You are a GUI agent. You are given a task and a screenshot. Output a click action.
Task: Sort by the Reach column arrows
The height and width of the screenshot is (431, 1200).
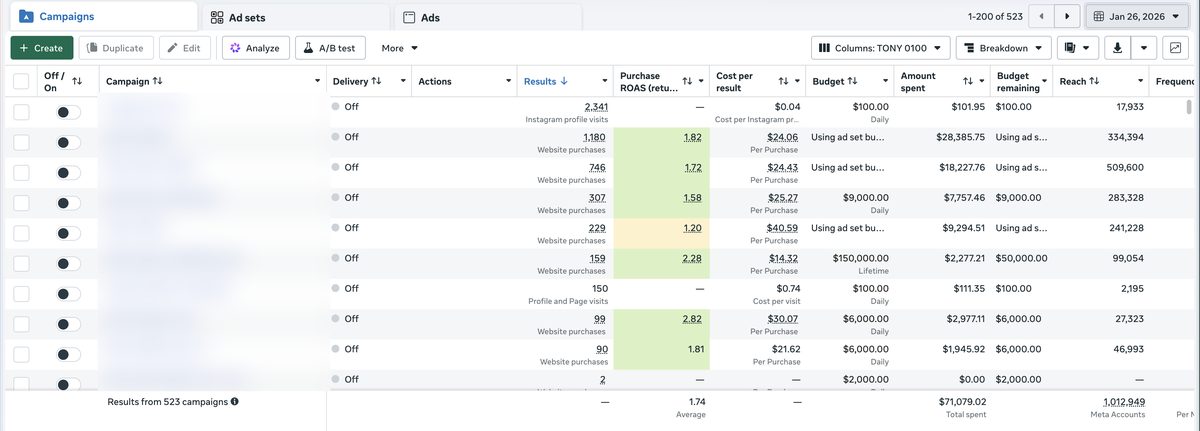1094,81
